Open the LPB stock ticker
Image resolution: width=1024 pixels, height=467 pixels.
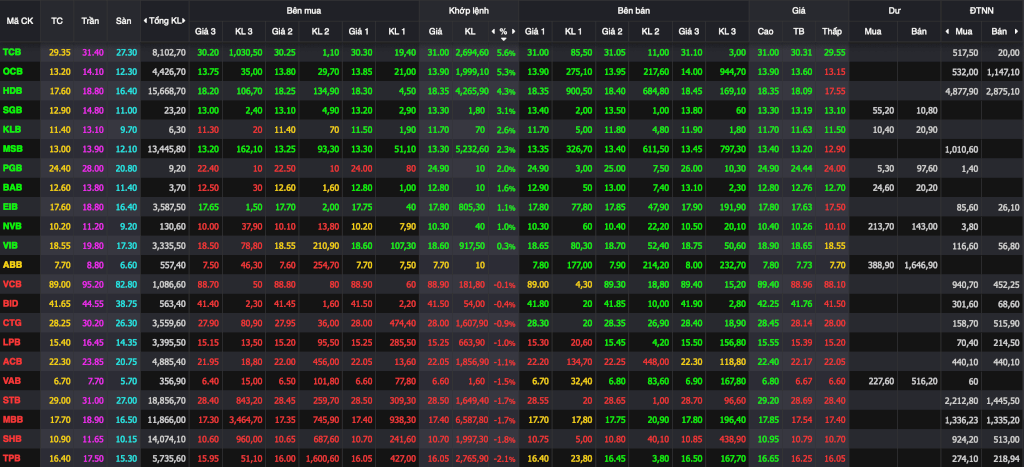click(x=11, y=342)
